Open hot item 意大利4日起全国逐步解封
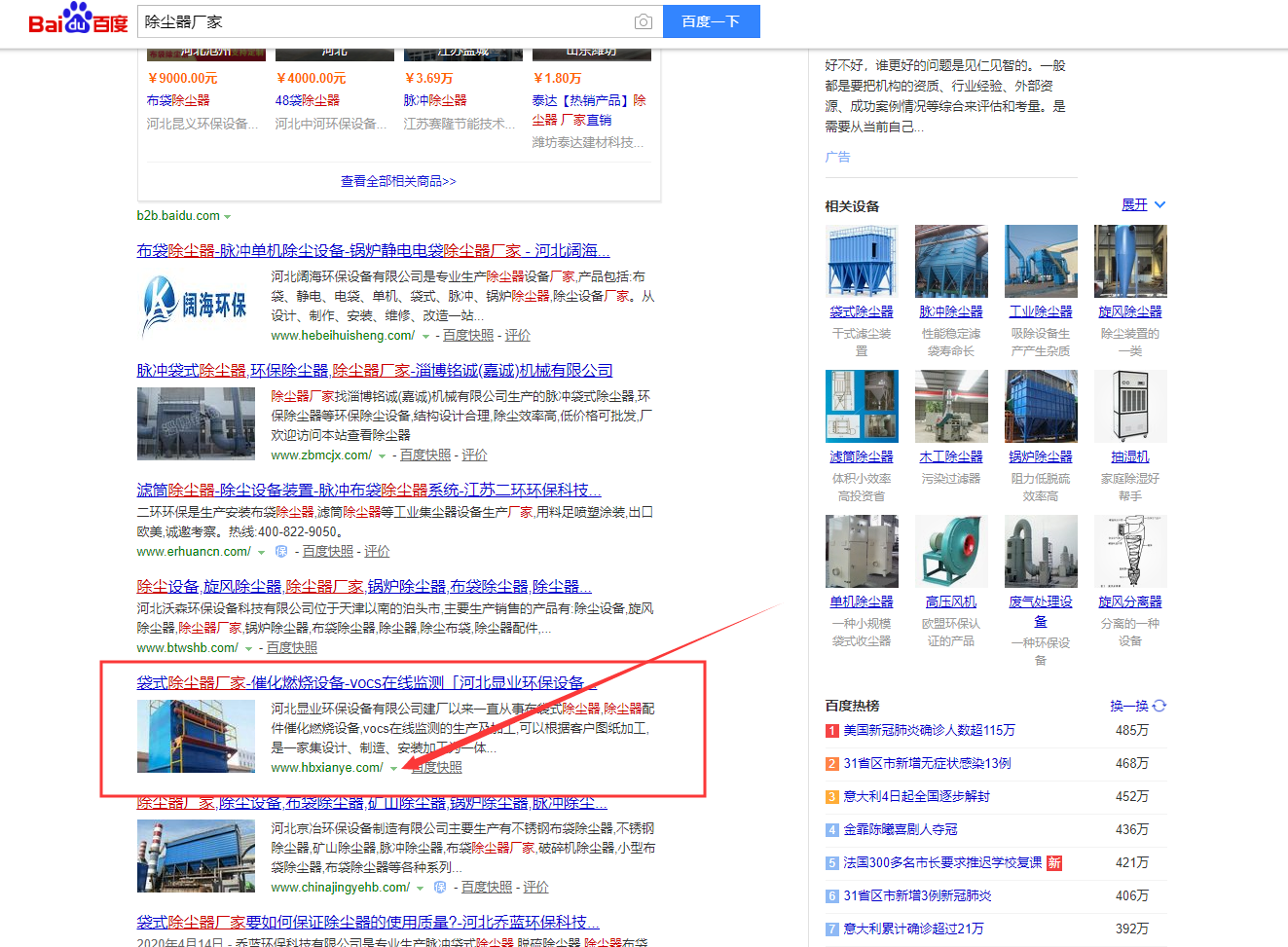The height and width of the screenshot is (947, 1288). [x=916, y=796]
